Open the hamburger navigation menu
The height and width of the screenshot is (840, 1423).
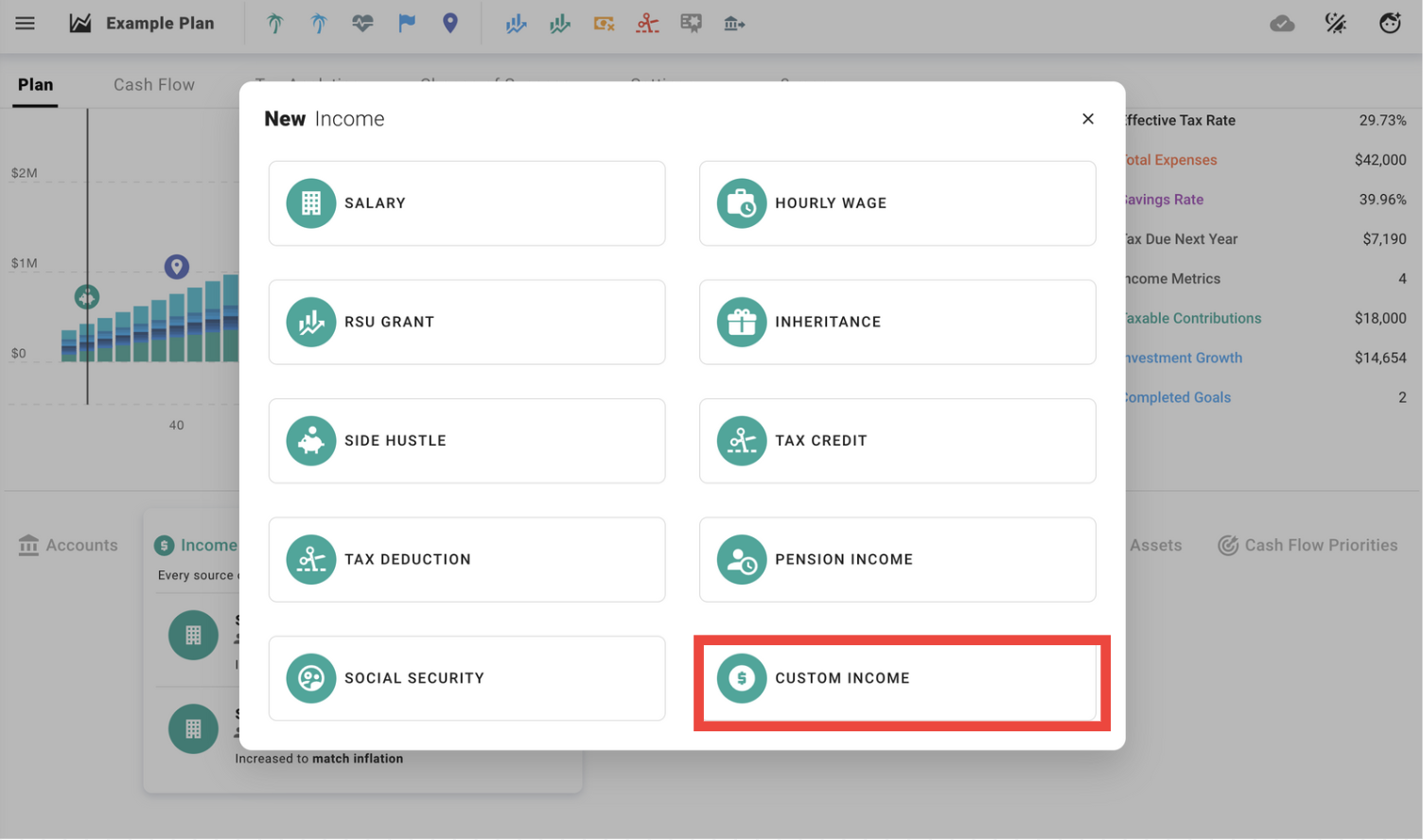[26, 24]
